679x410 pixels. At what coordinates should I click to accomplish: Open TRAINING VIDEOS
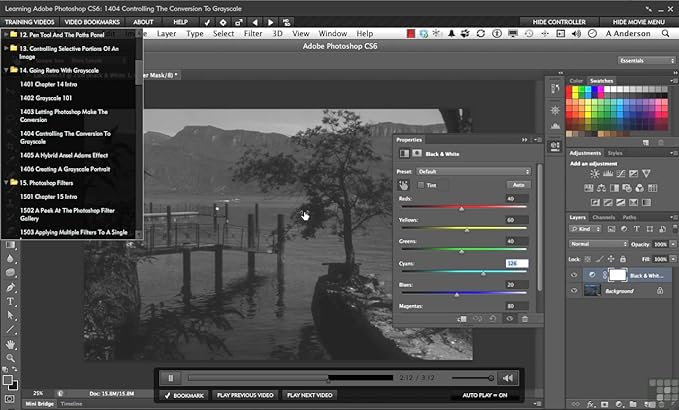coord(29,22)
